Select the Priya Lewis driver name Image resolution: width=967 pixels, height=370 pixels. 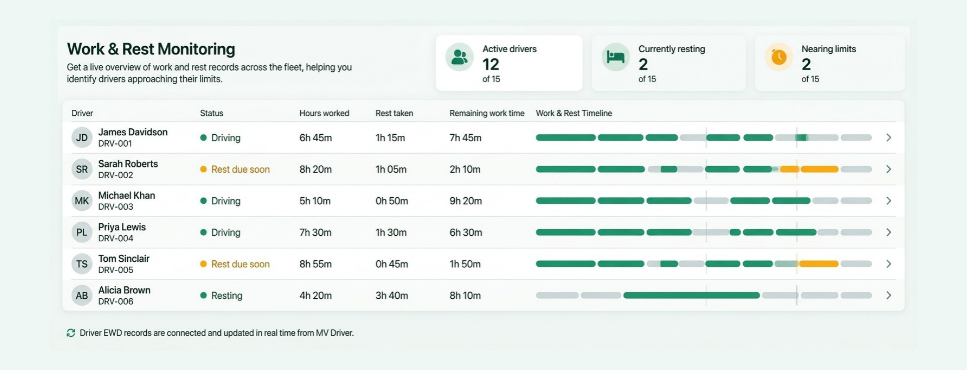point(122,227)
